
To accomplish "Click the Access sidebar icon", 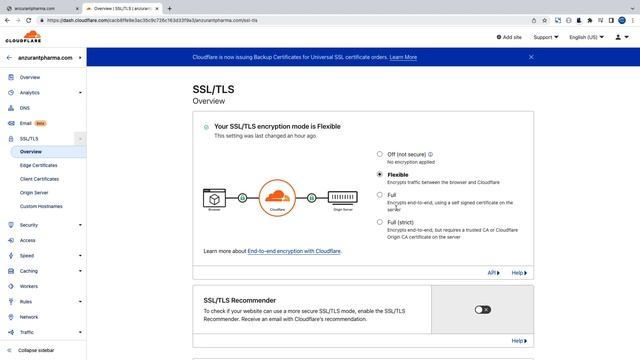I will (11, 240).
